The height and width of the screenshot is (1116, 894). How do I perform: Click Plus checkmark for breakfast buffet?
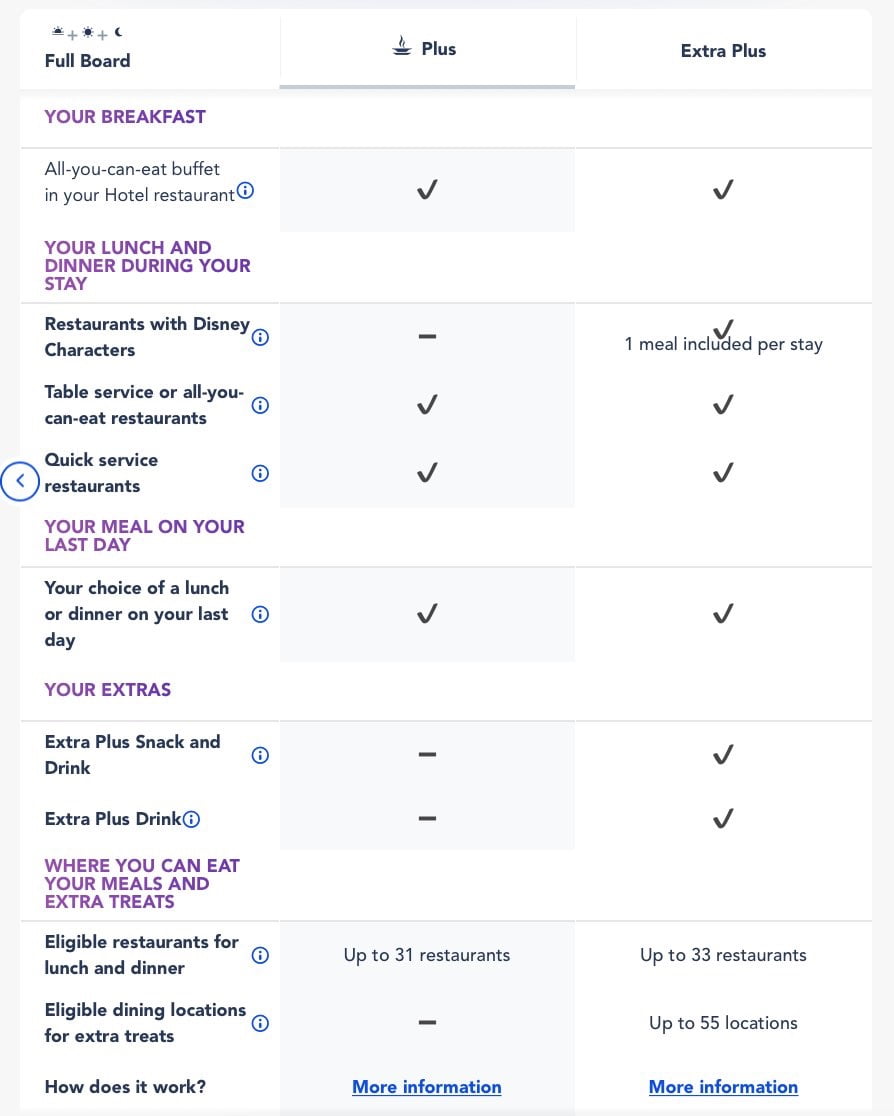coord(427,190)
